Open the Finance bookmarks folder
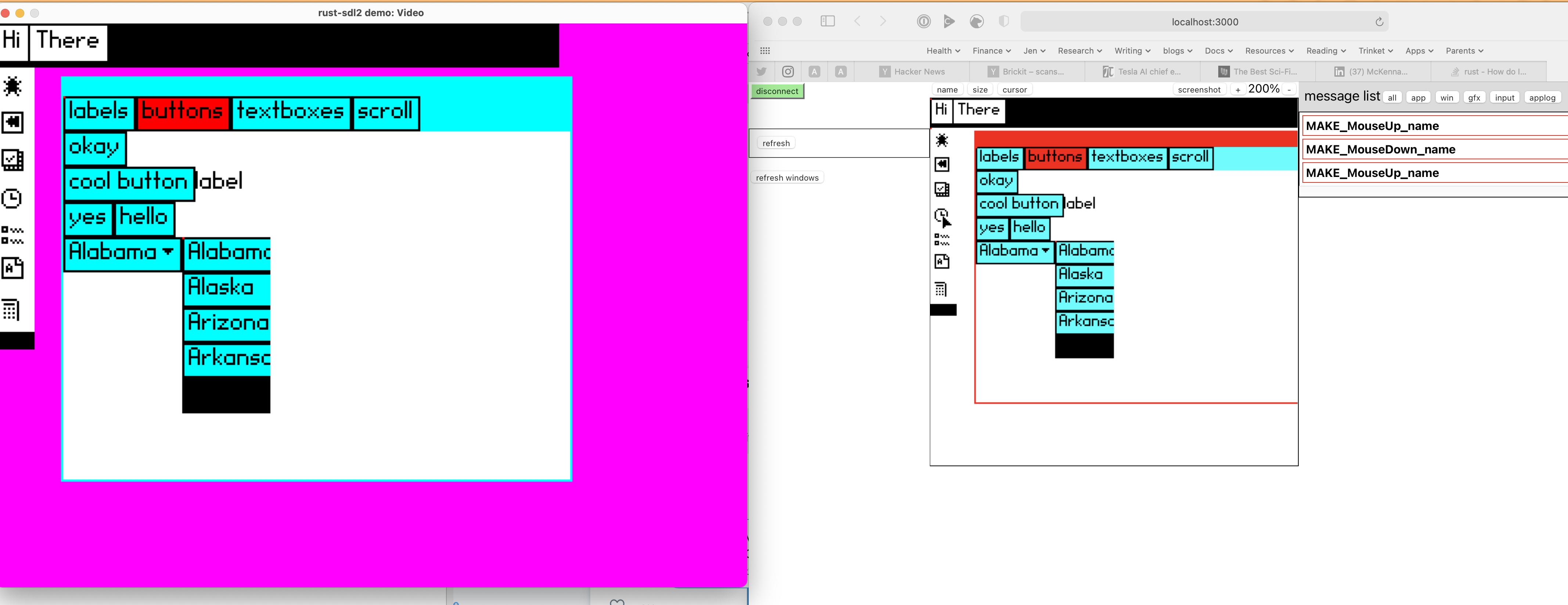 pos(992,51)
